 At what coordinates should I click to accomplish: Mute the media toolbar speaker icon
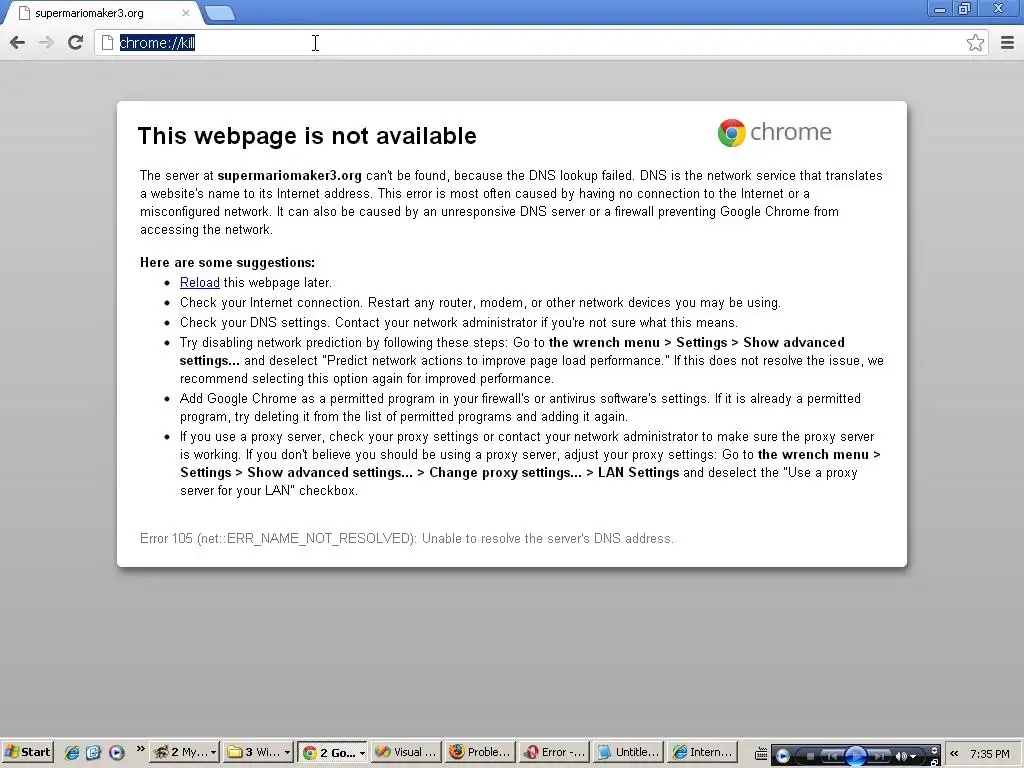click(x=901, y=756)
